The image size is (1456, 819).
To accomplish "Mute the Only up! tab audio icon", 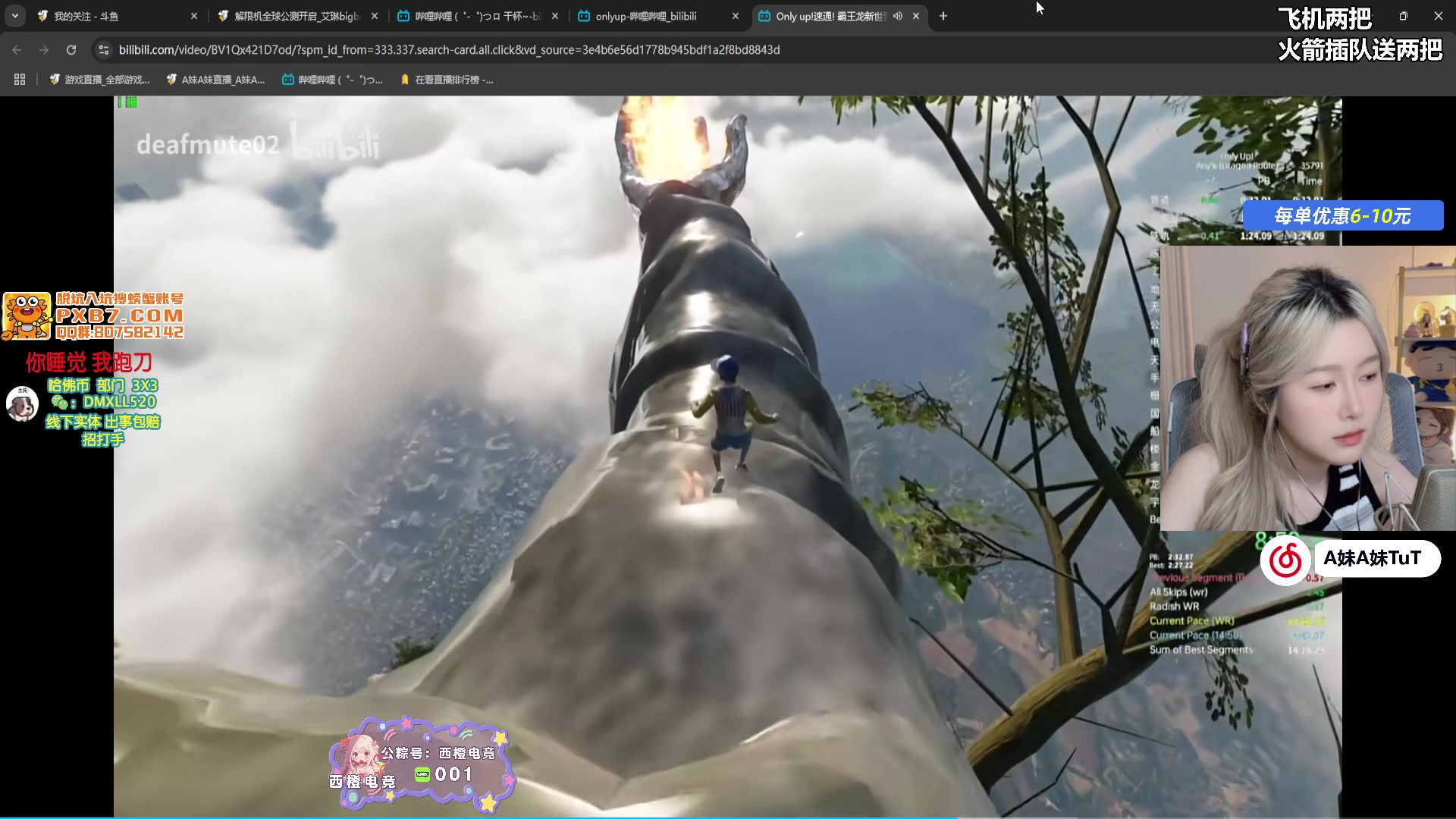I will pyautogui.click(x=898, y=16).
